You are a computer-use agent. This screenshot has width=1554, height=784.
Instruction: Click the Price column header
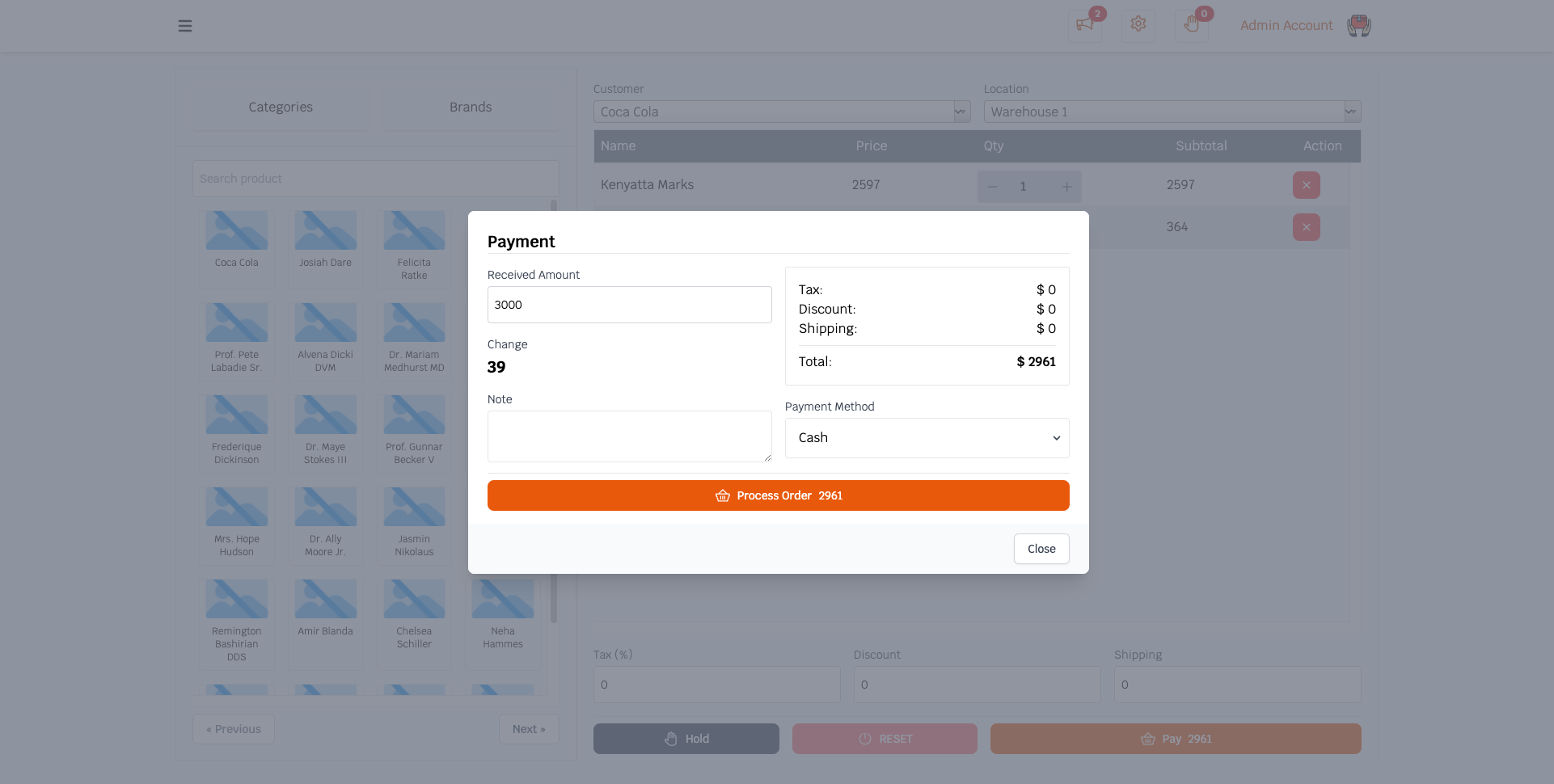coord(872,146)
